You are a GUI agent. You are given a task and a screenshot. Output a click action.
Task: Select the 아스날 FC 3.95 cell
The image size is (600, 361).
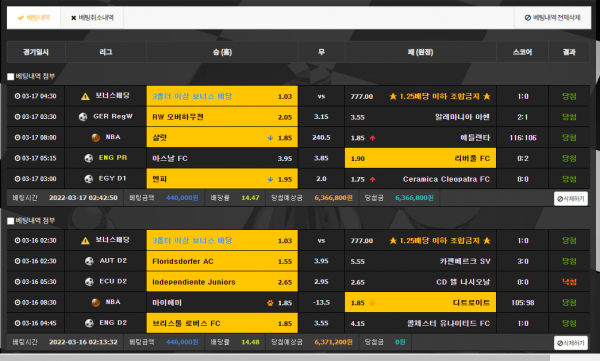click(222, 158)
